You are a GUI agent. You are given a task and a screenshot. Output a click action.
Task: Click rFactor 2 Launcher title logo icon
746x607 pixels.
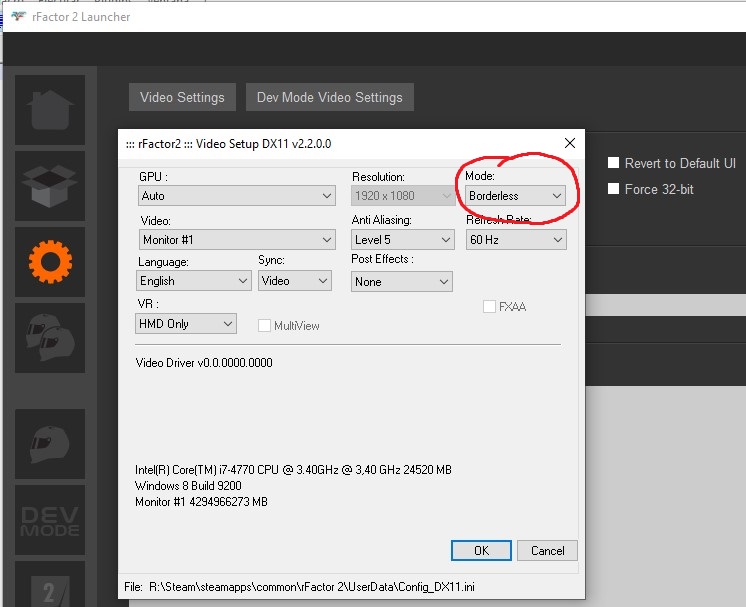click(x=18, y=17)
